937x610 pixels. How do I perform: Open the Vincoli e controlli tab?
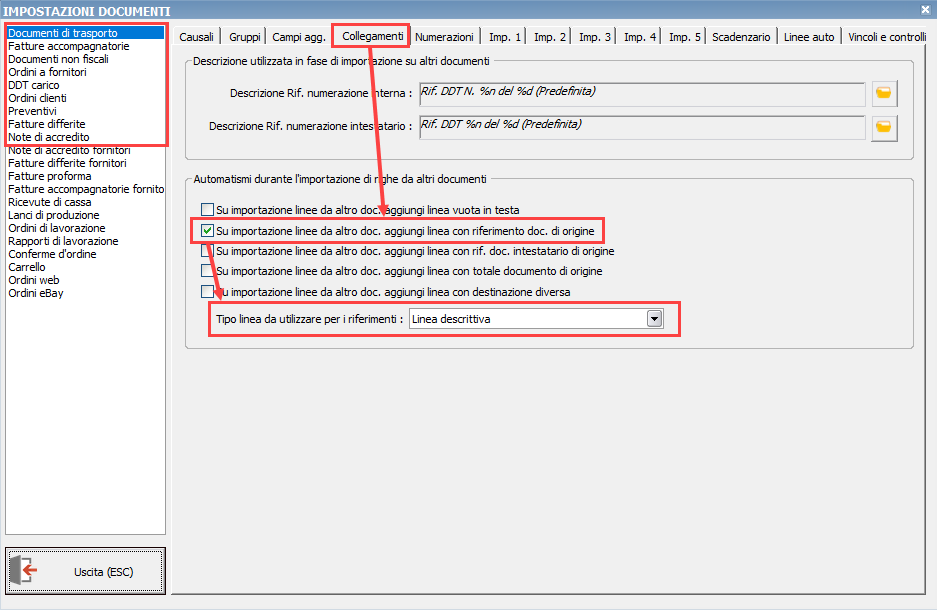click(x=887, y=37)
